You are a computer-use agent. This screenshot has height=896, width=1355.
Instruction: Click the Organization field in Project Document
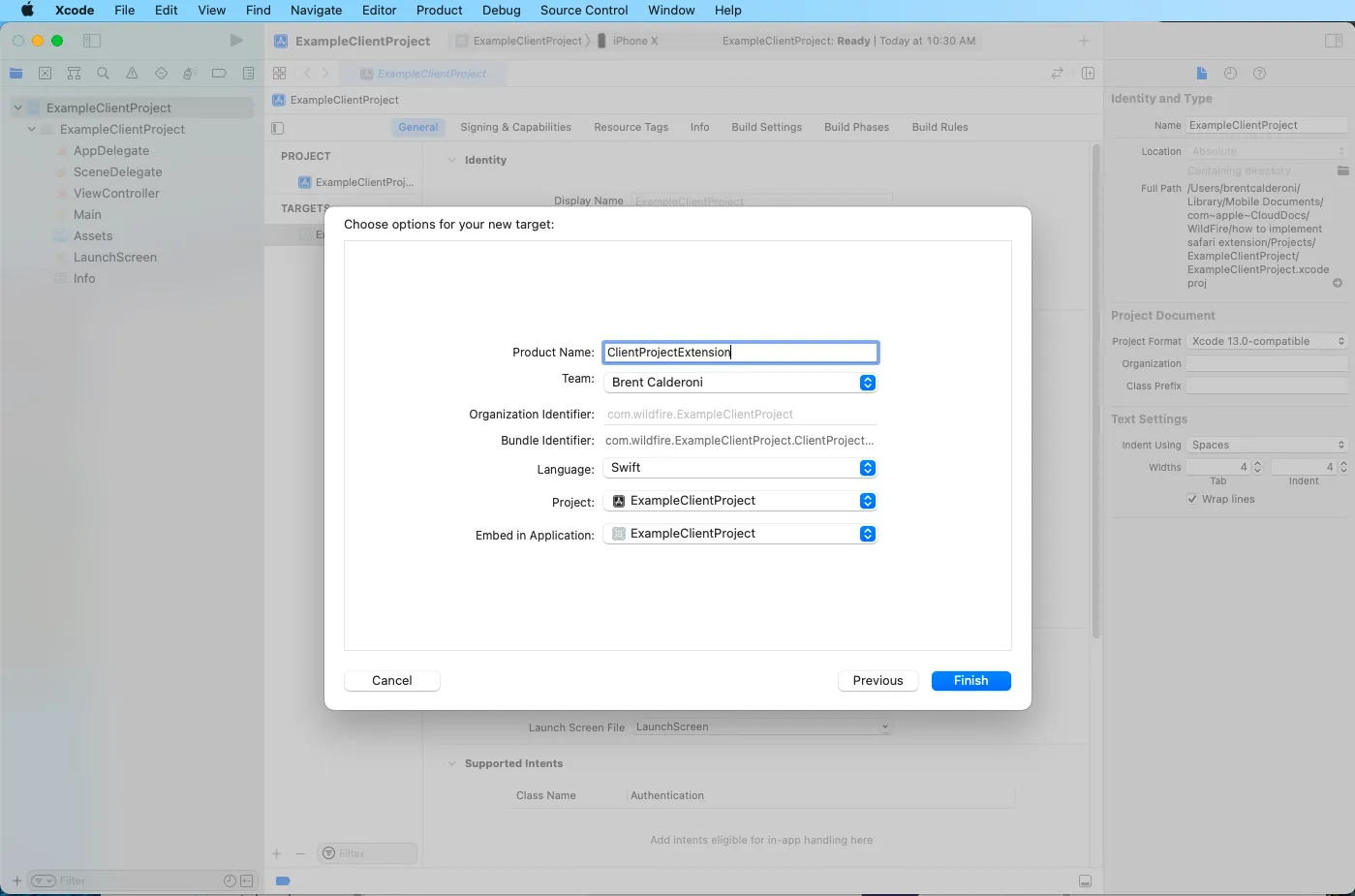point(1267,363)
